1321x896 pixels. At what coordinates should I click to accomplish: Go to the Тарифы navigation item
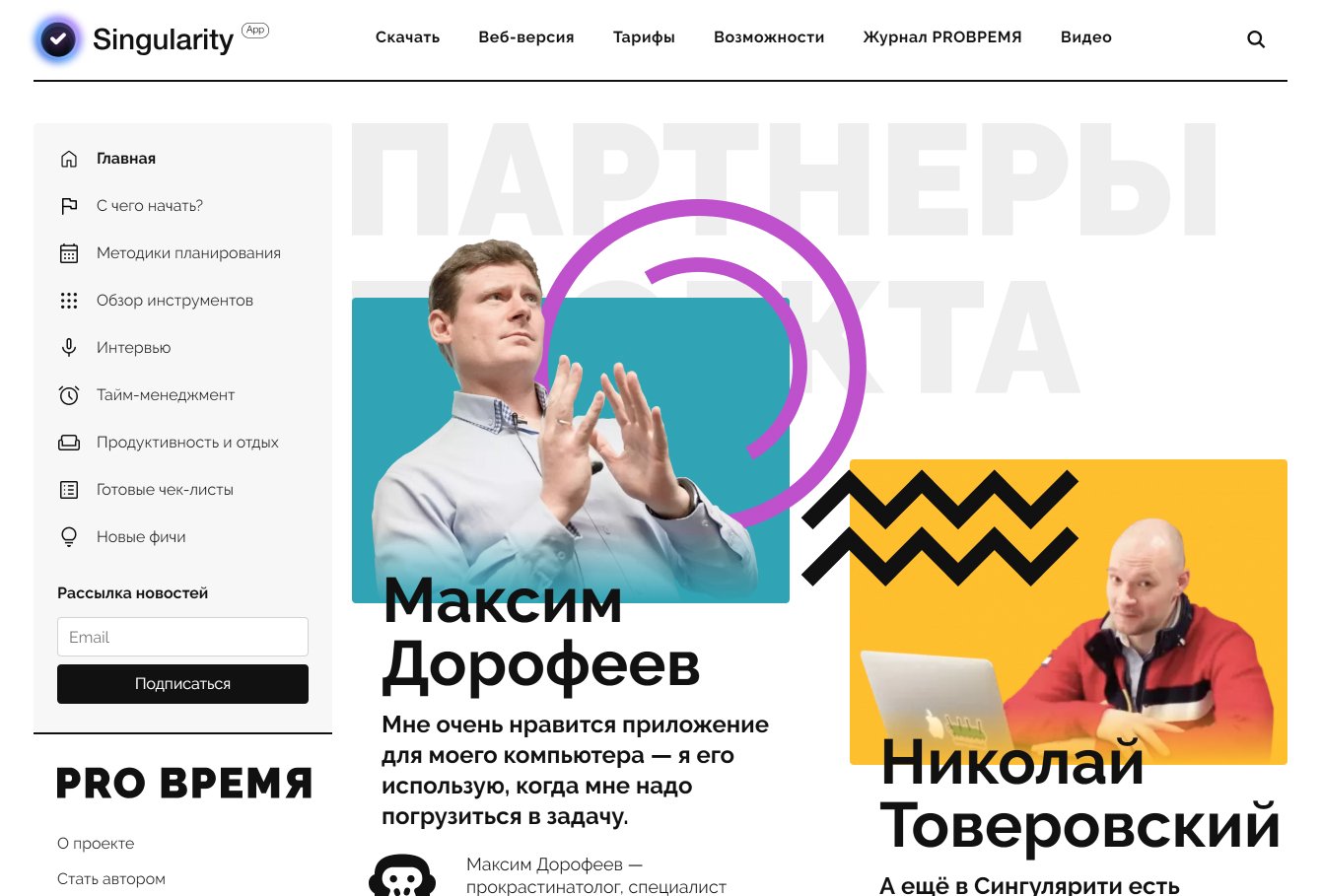click(x=644, y=37)
